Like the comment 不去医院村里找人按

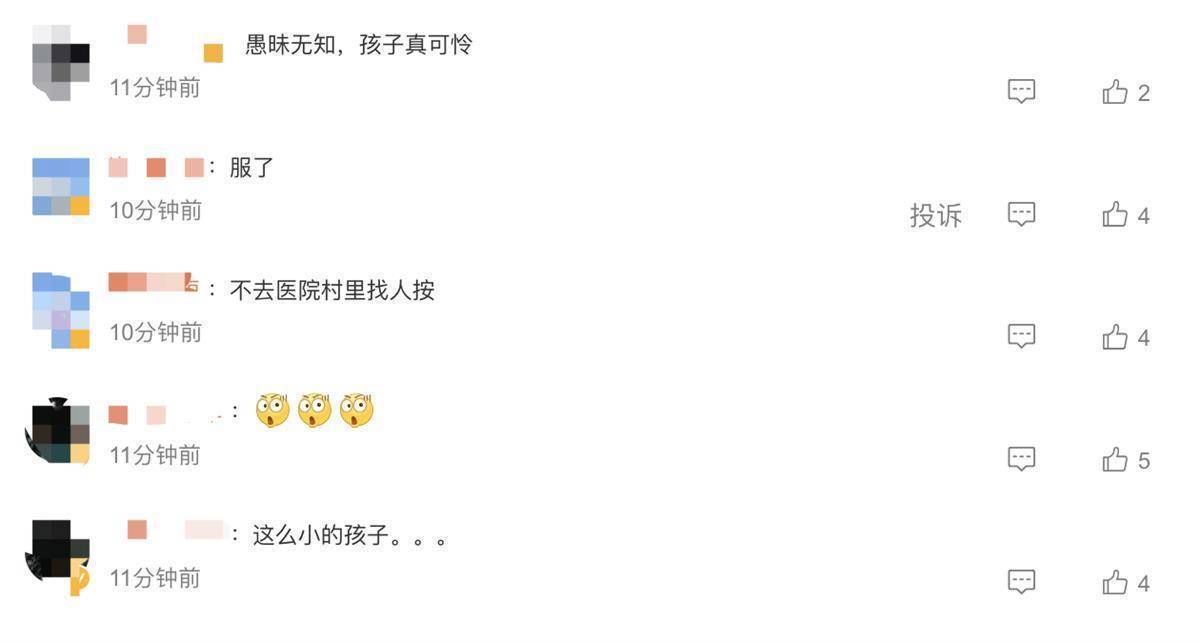(x=1115, y=338)
